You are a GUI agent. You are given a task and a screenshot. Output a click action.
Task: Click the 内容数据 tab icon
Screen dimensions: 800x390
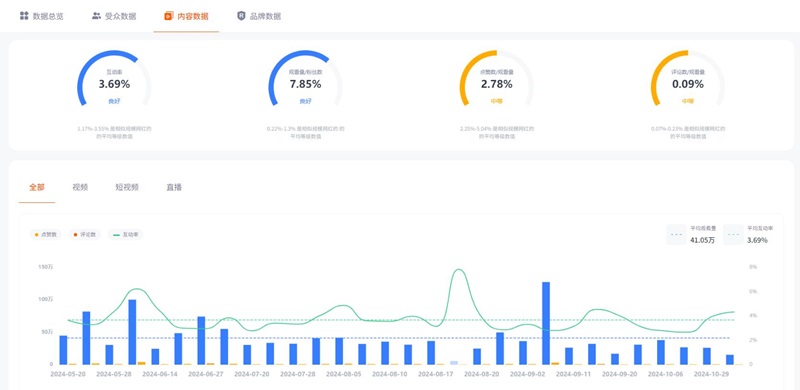169,16
